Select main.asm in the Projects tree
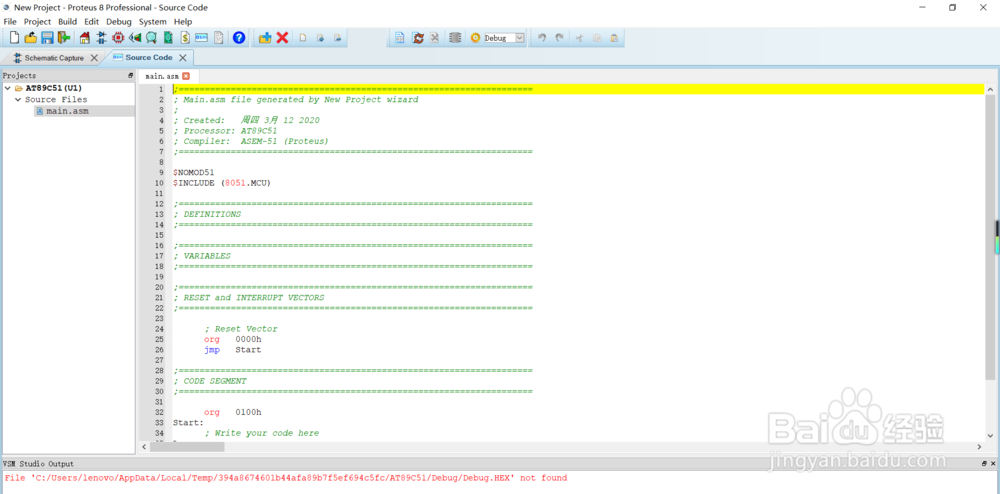This screenshot has height=494, width=1000. [67, 111]
